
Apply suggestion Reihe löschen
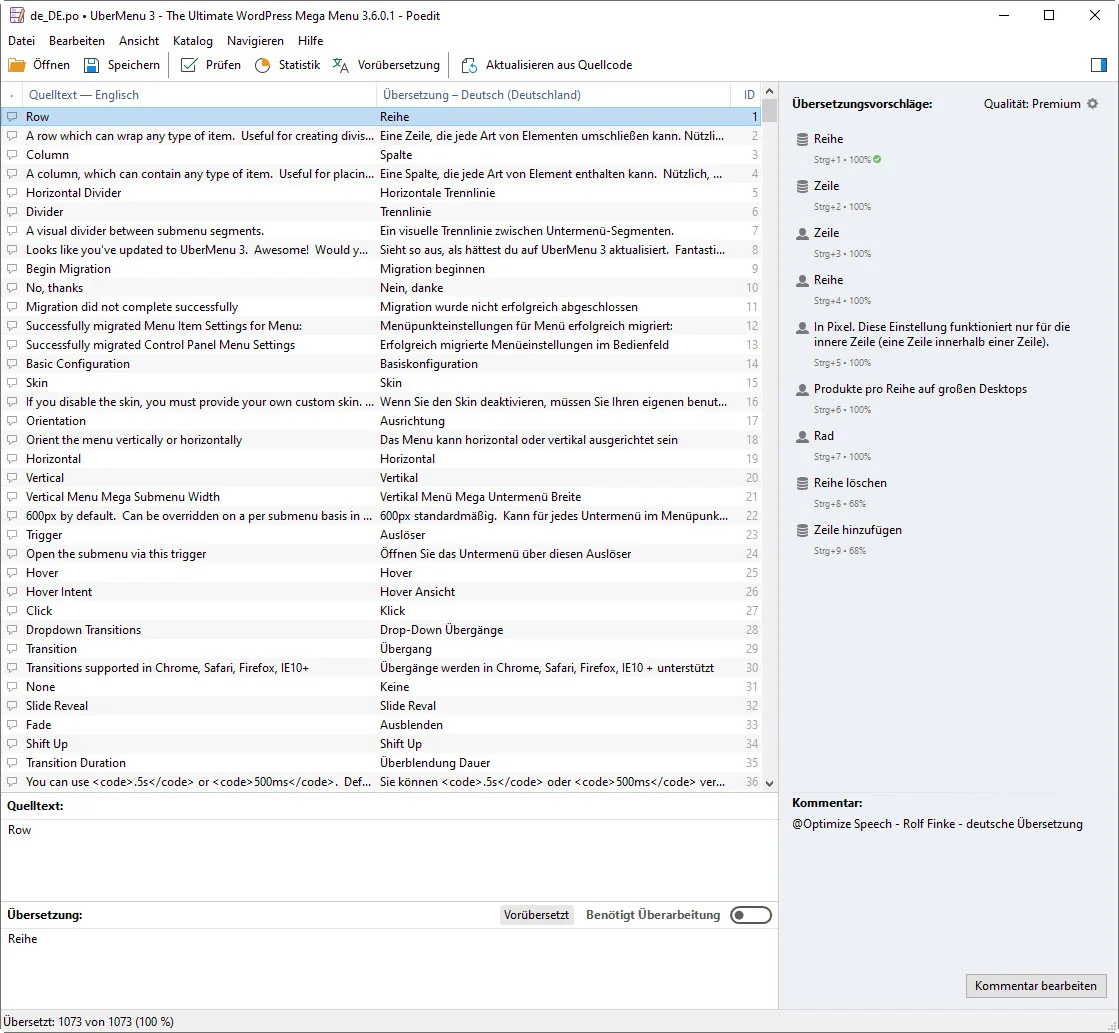[x=850, y=483]
